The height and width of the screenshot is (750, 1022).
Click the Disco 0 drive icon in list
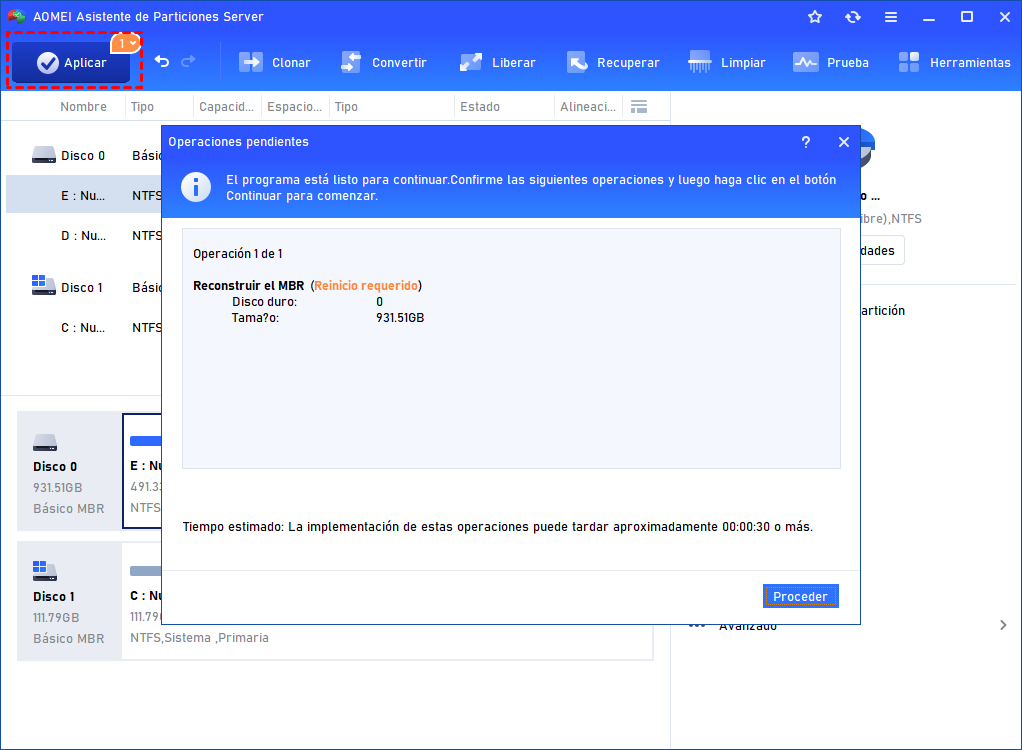coord(44,155)
